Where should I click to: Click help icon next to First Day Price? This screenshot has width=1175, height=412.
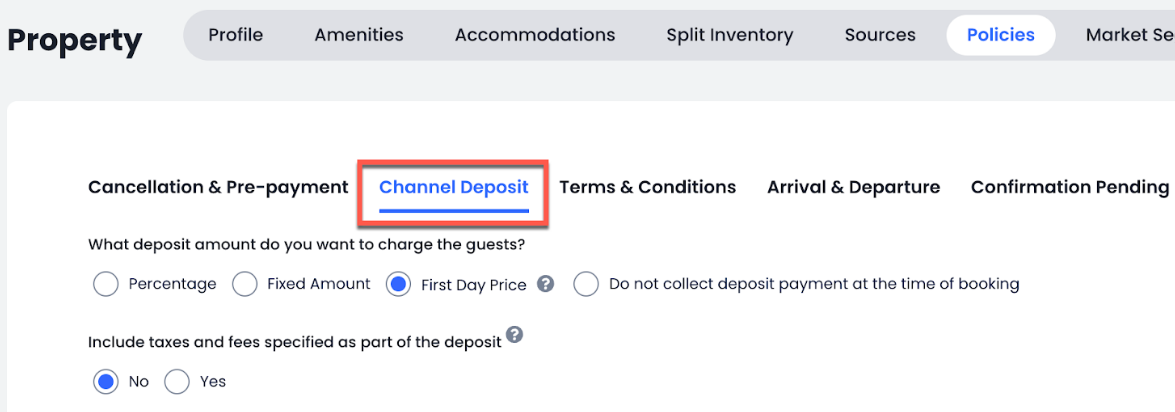tap(545, 284)
